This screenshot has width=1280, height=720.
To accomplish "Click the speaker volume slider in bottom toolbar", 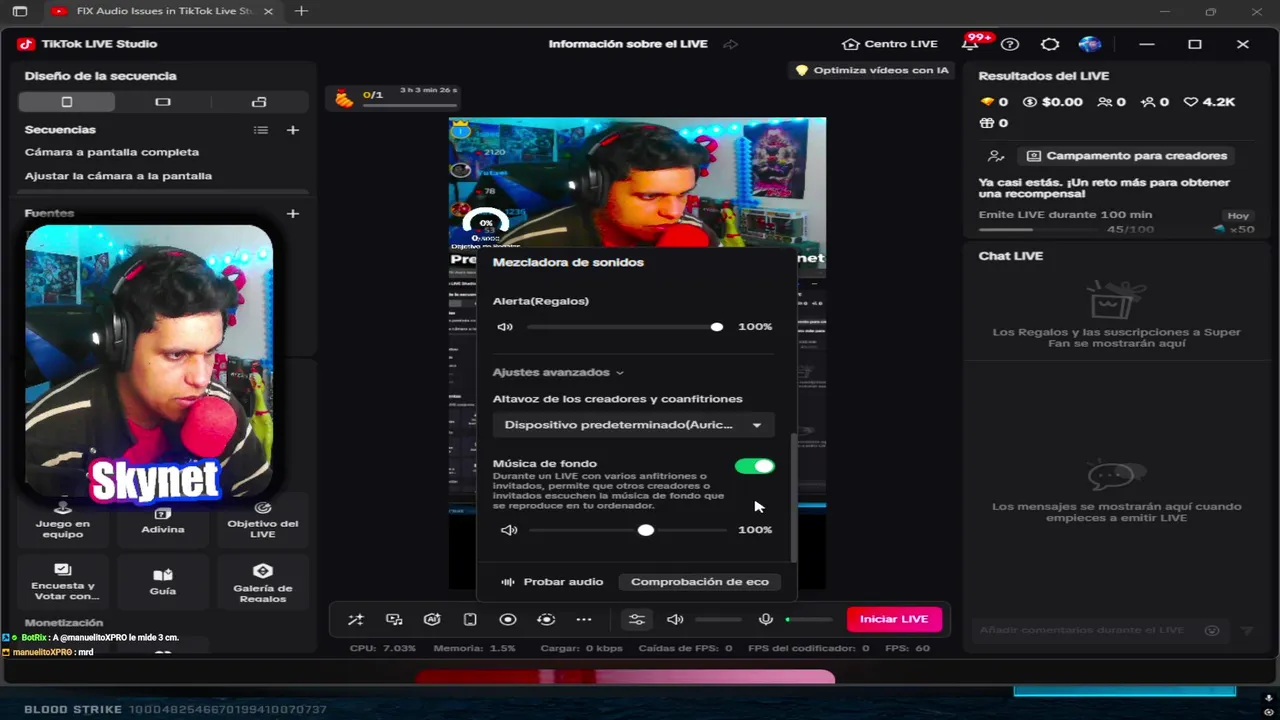I will (719, 620).
